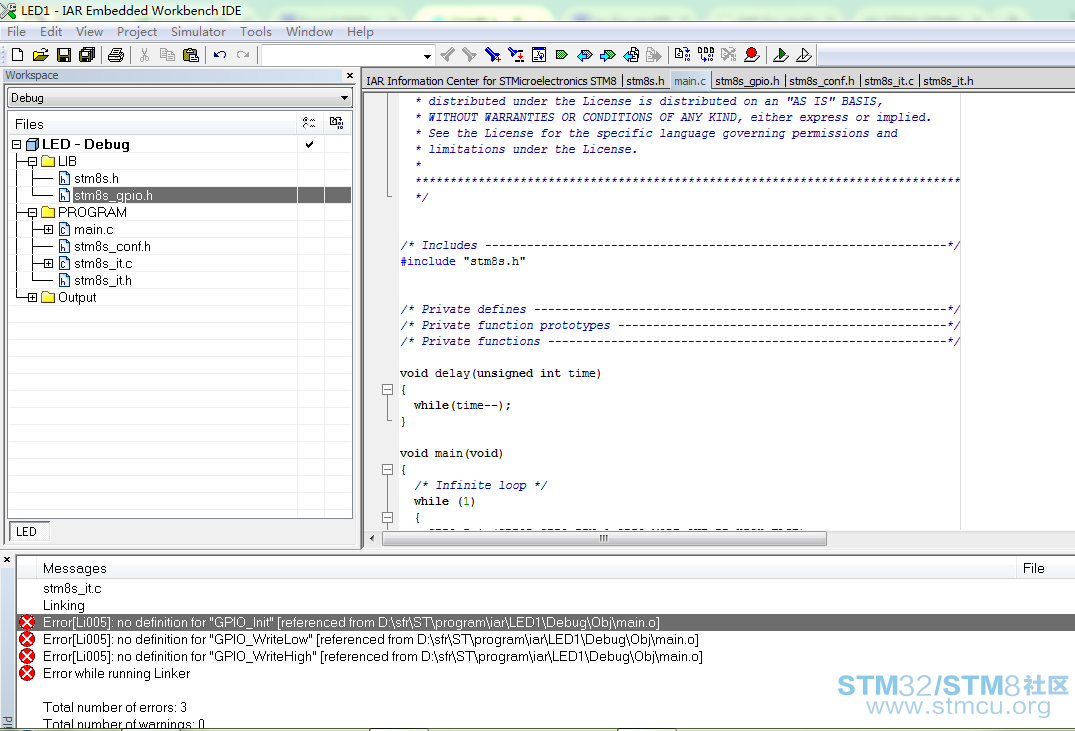The image size is (1075, 731).
Task: Click the workspace build column icon
Action: click(x=336, y=123)
